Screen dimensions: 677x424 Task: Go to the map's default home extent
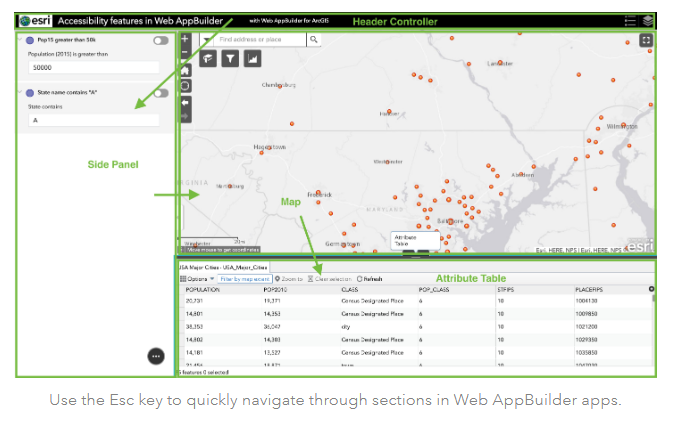tap(185, 71)
